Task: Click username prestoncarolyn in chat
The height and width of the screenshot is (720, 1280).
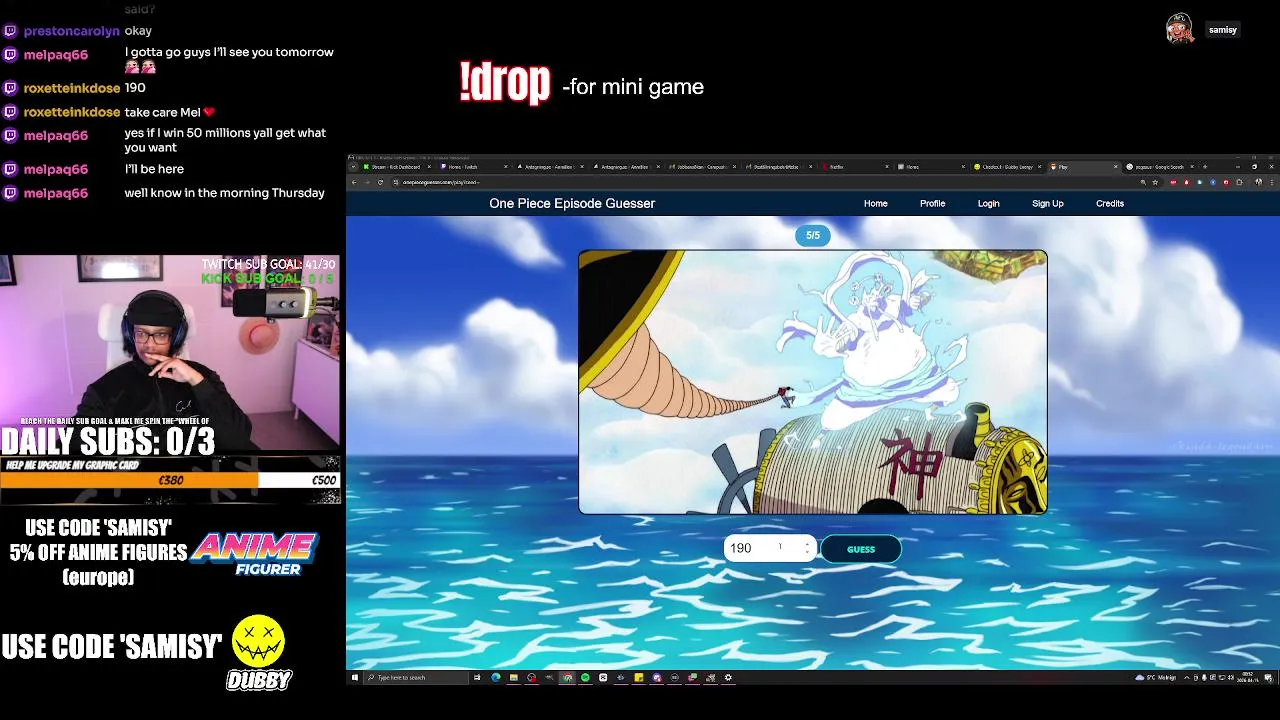Action: 71,31
